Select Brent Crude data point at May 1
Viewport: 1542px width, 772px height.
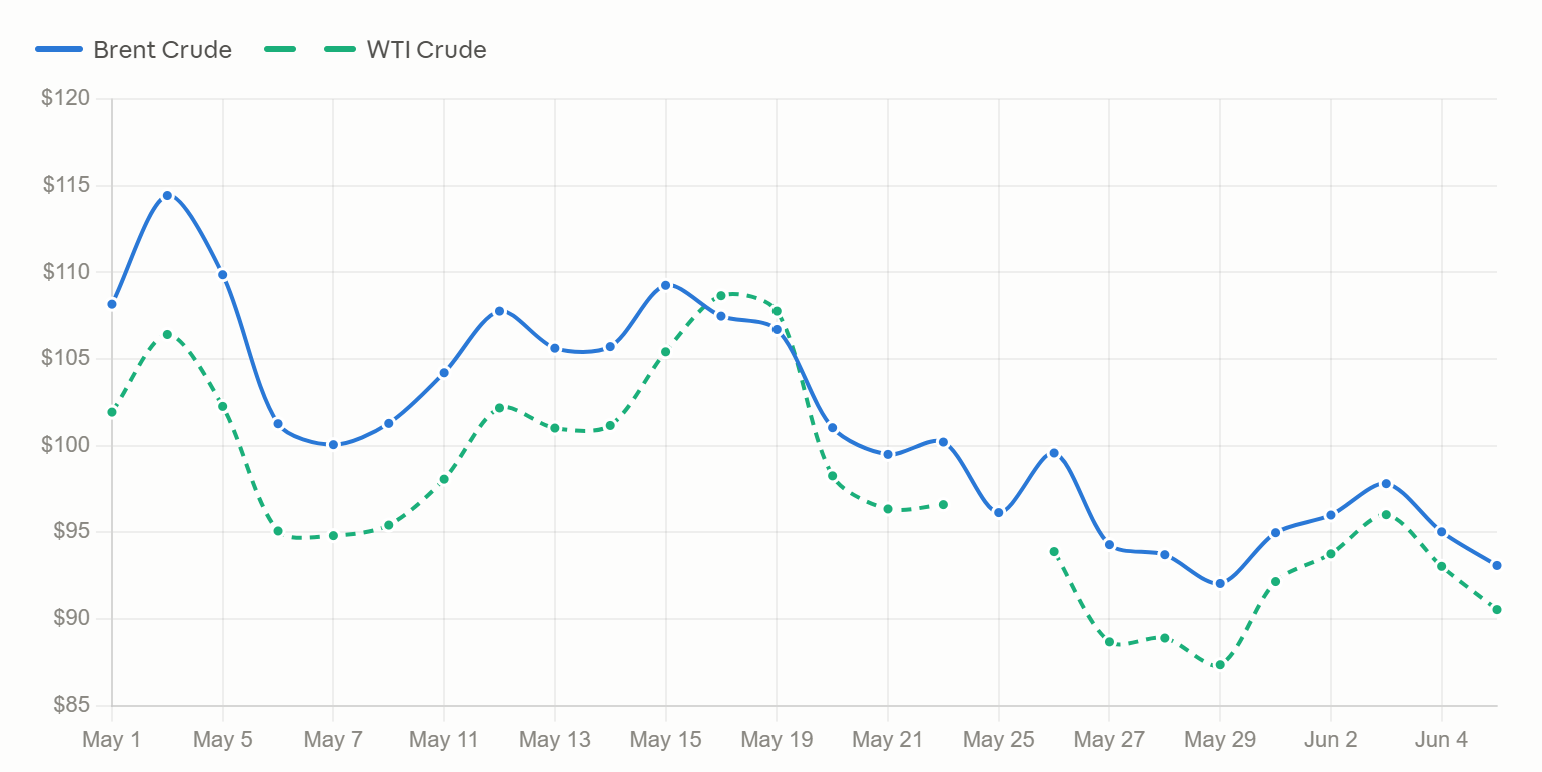click(x=112, y=304)
